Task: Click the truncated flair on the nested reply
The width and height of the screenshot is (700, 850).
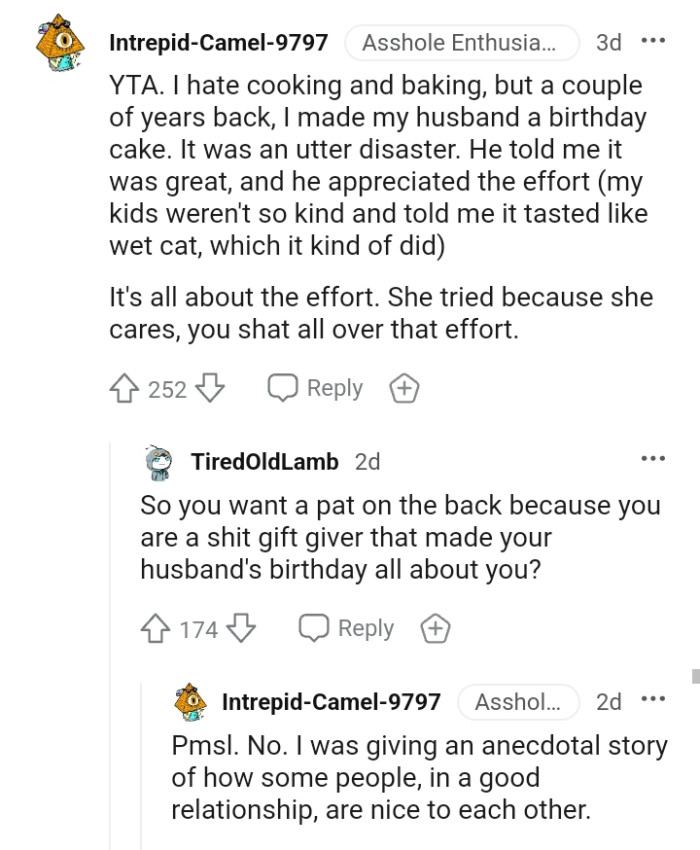Action: 517,702
